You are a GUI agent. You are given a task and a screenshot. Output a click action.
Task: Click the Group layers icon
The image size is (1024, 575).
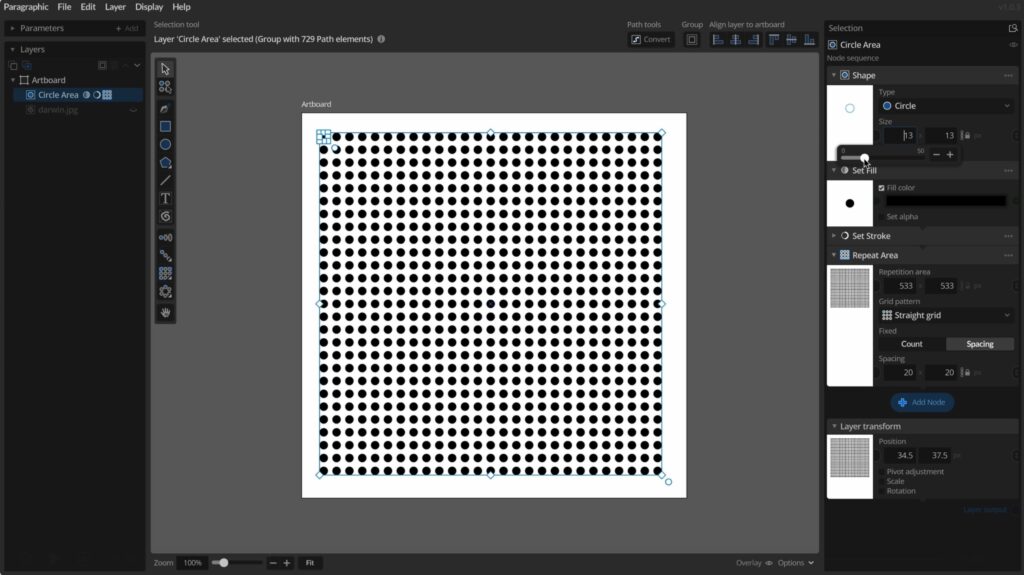coord(691,40)
